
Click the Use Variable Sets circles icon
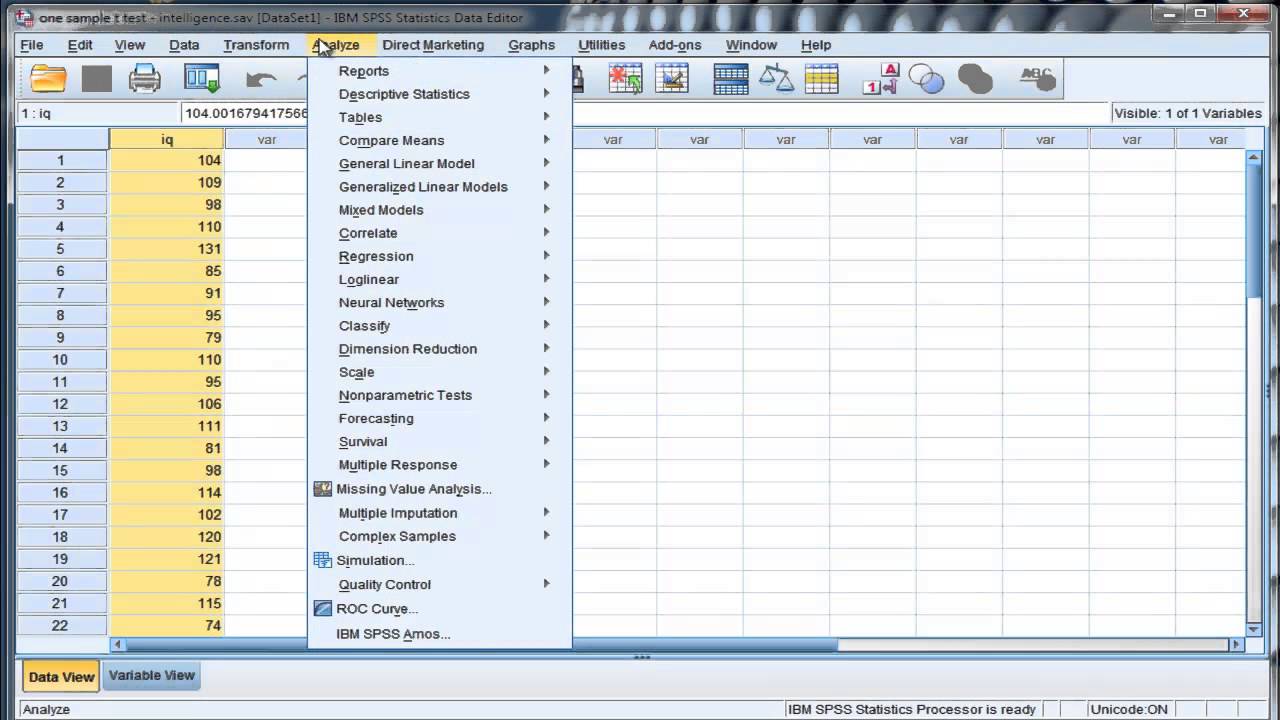[927, 79]
